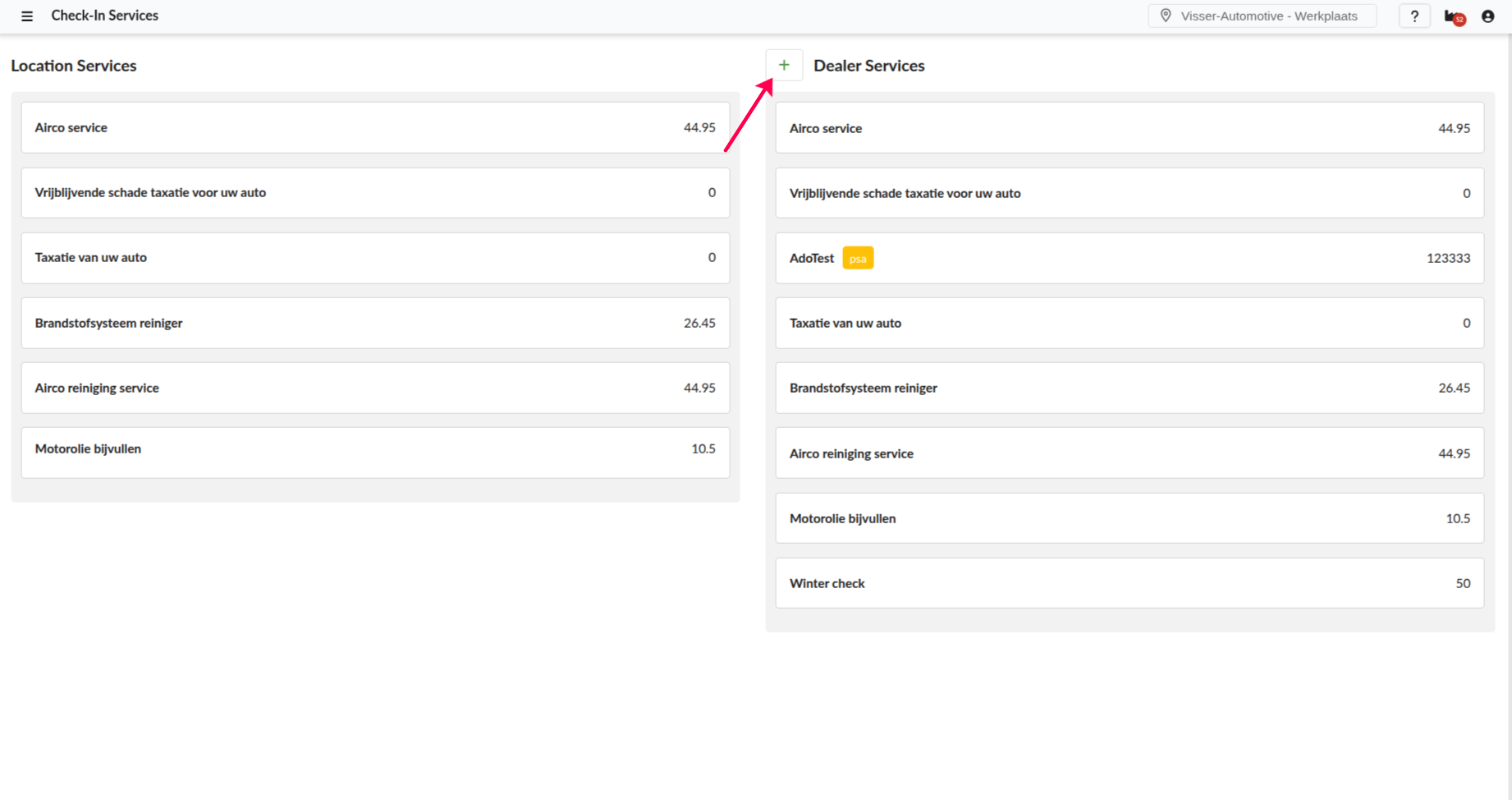This screenshot has height=800, width=1512.
Task: Open Vrijblijvende schade taxatie in Dealer Services
Action: 1129,193
